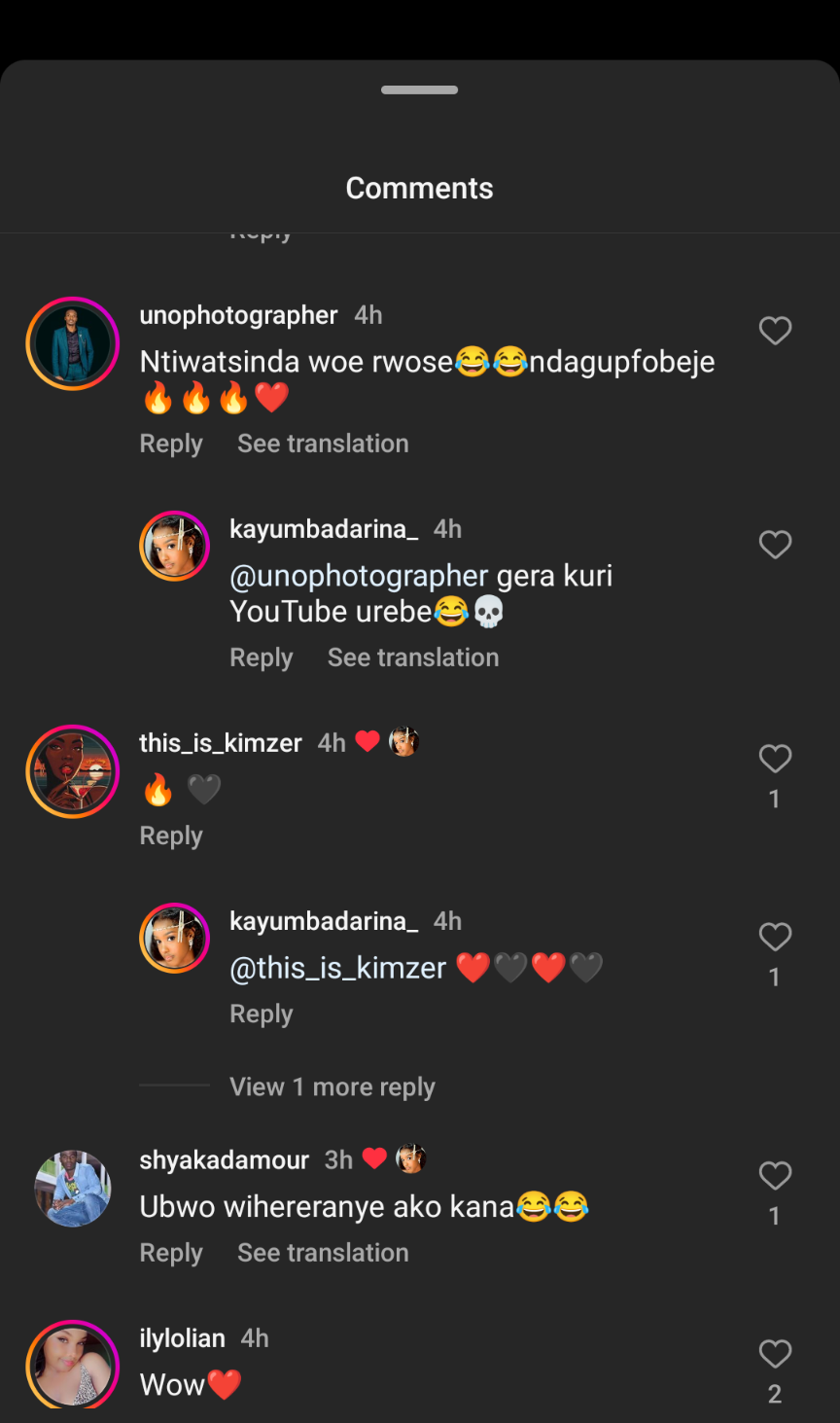Like kayumbadarina_'s YouTube reply comment
The width and height of the screenshot is (840, 1423).
click(x=775, y=545)
